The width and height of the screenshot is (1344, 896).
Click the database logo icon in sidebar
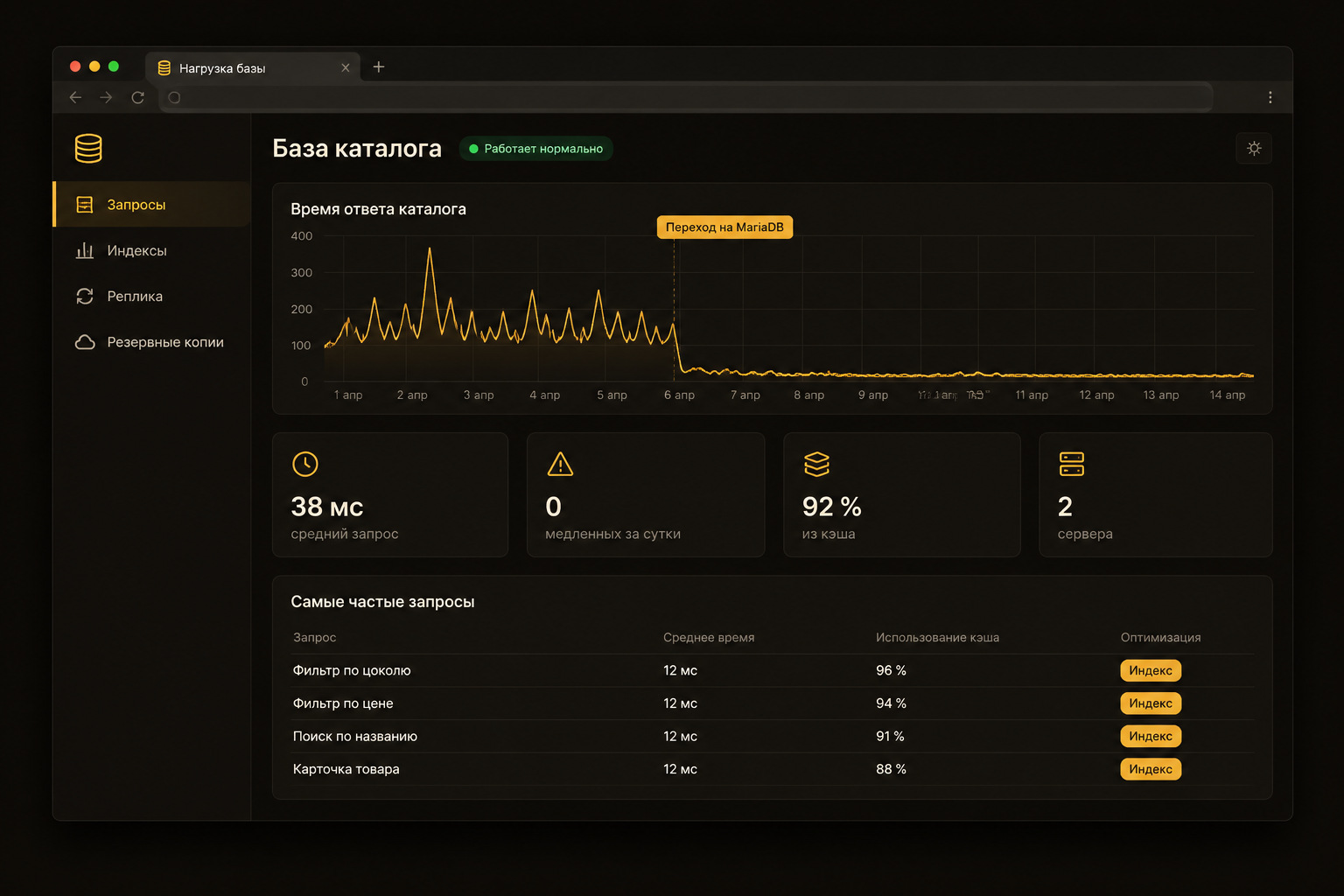click(88, 149)
